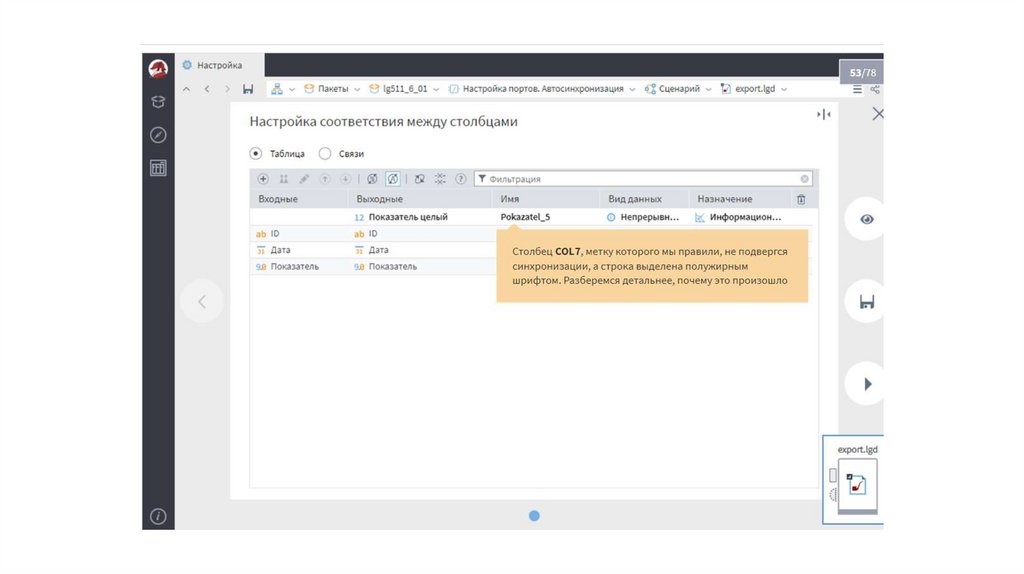Click the collapse panel icon near top right
1024x574 pixels.
tap(824, 115)
